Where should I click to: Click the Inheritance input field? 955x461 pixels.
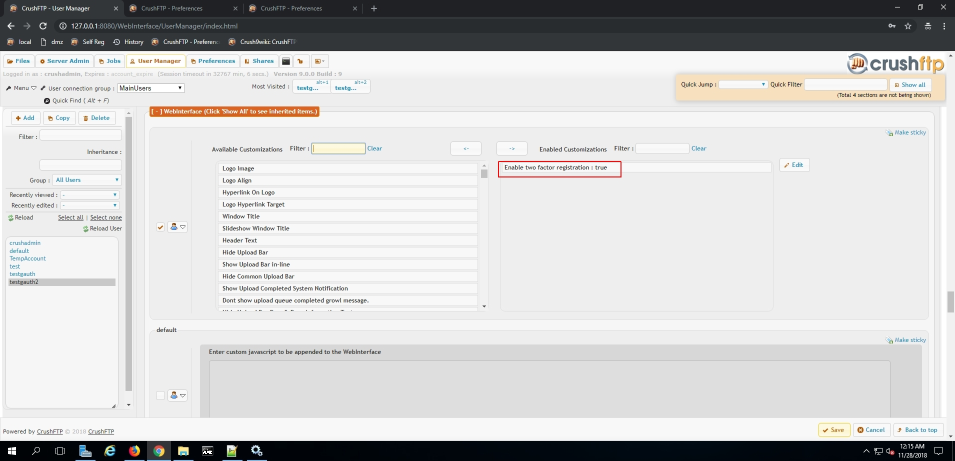coord(80,165)
